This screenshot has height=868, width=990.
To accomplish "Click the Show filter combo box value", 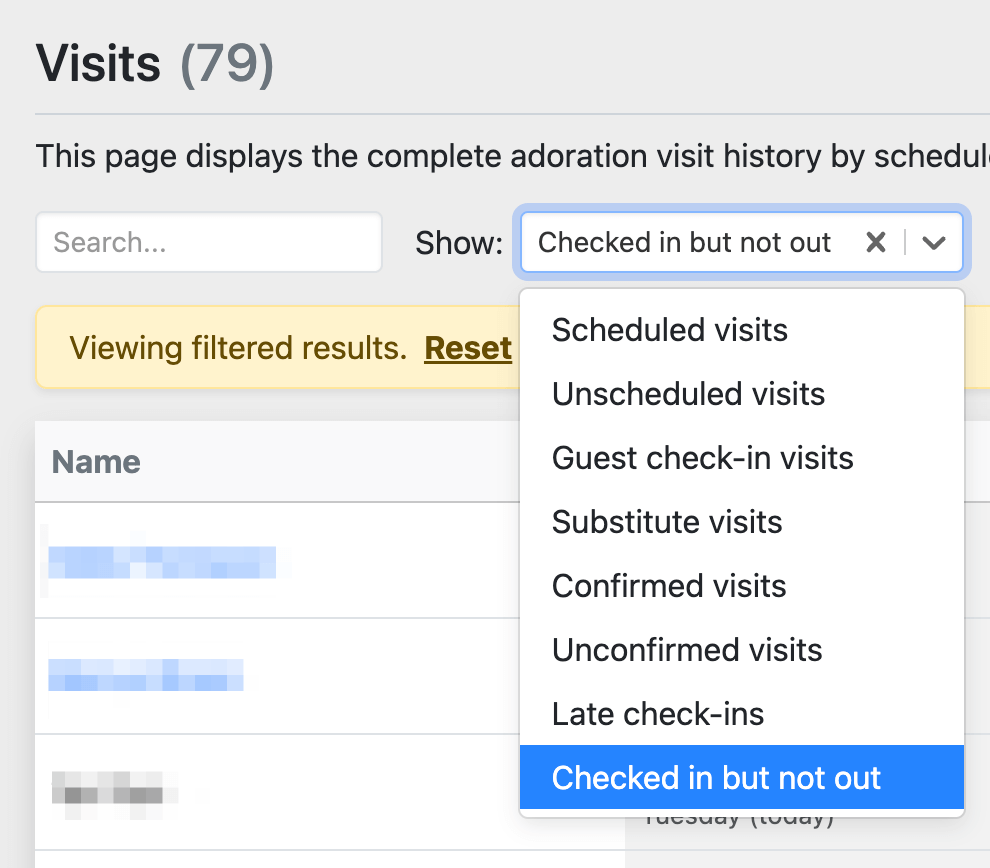I will (685, 242).
